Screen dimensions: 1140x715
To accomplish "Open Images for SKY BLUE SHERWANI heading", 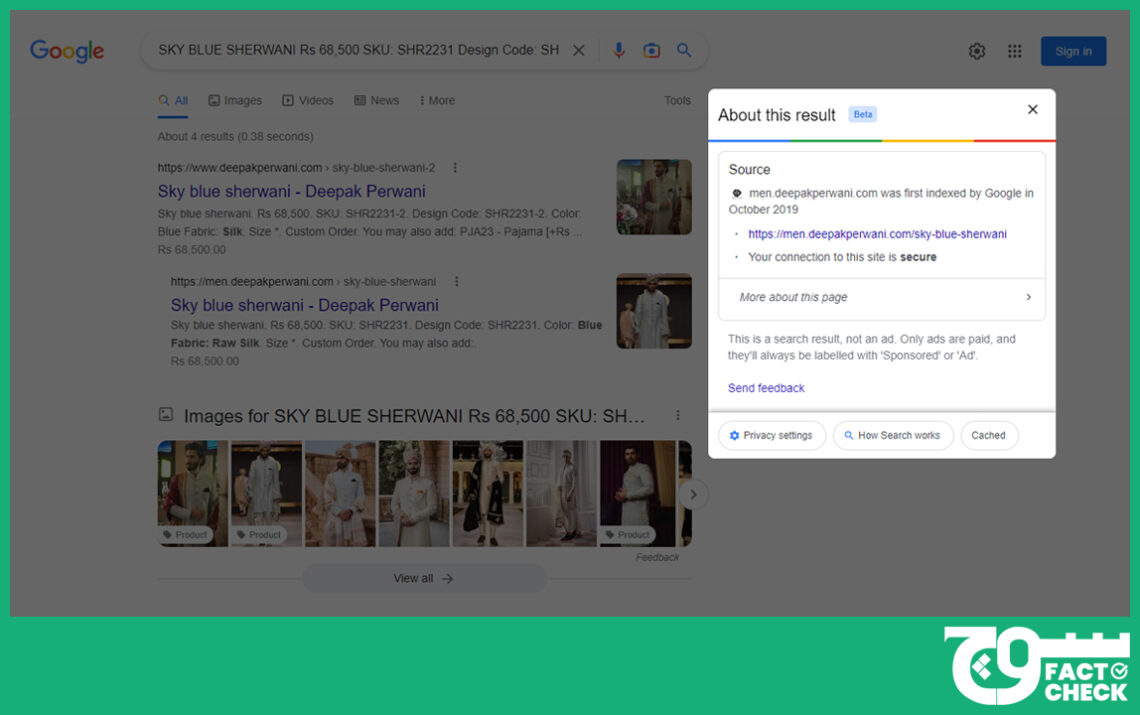I will pyautogui.click(x=414, y=416).
